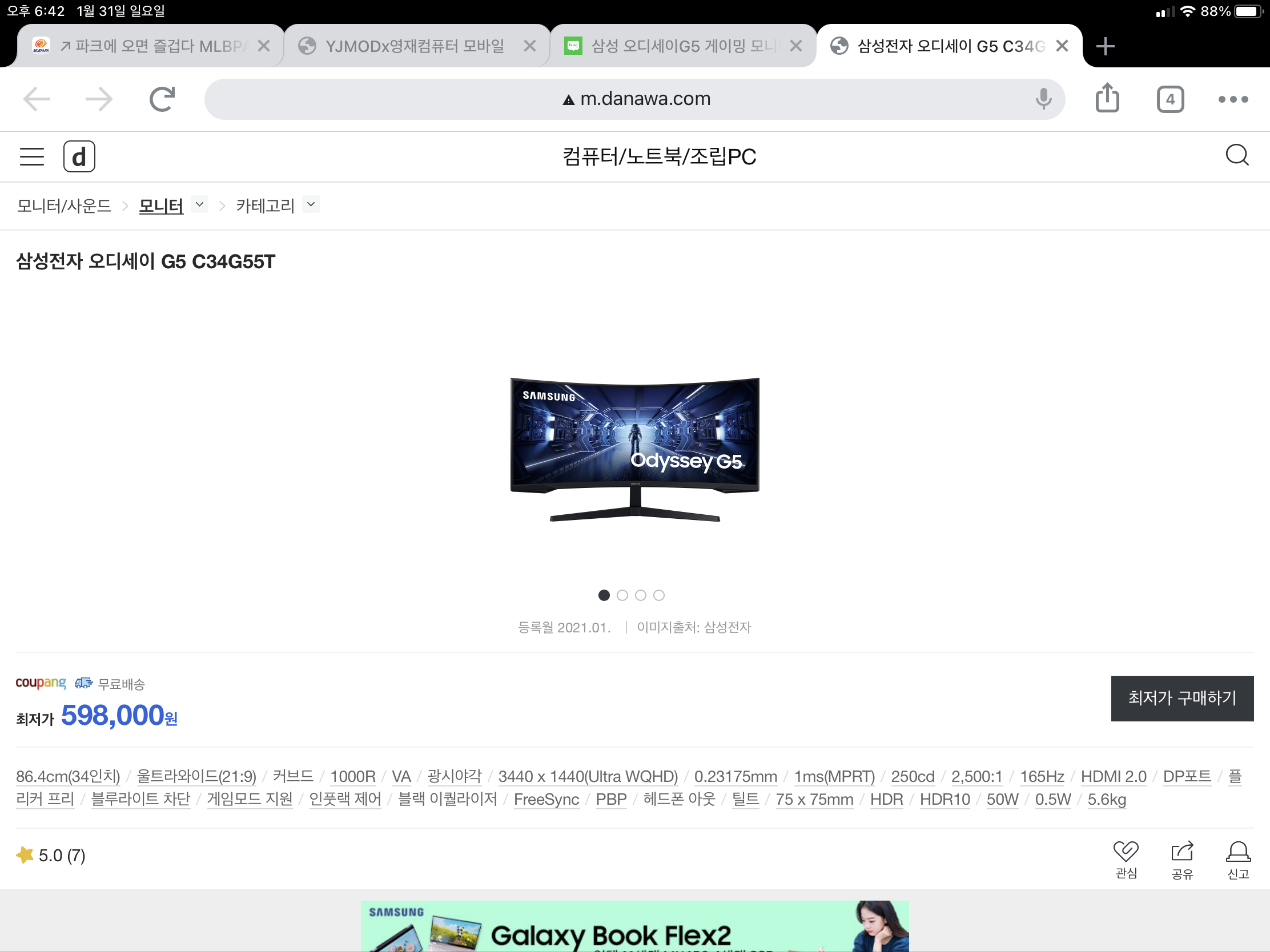Viewport: 1270px width, 952px height.
Task: Open the 250cd brightness spec link
Action: pyautogui.click(x=913, y=776)
